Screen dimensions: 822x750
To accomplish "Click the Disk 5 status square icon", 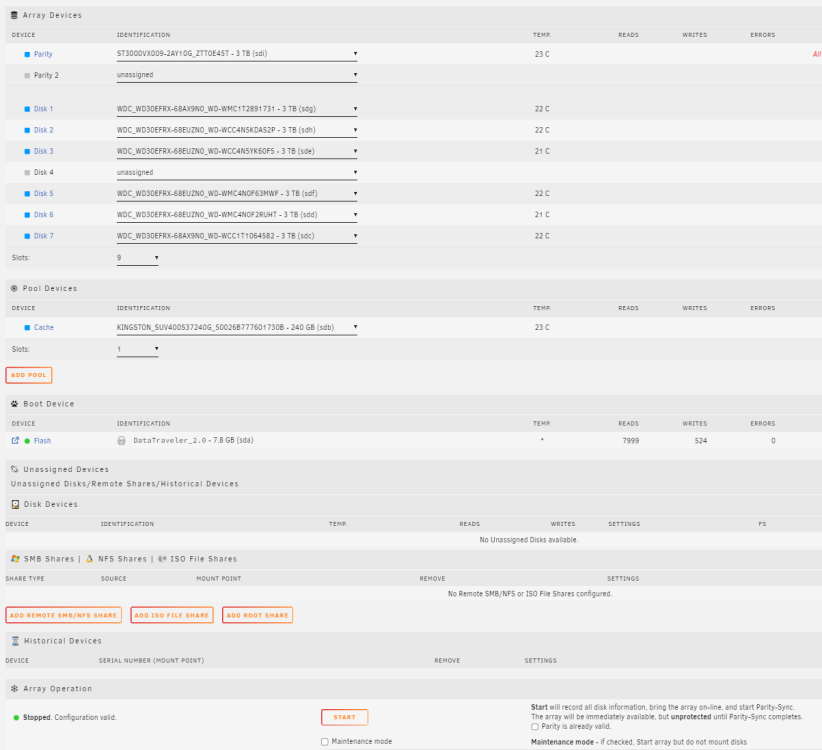I will point(27,194).
